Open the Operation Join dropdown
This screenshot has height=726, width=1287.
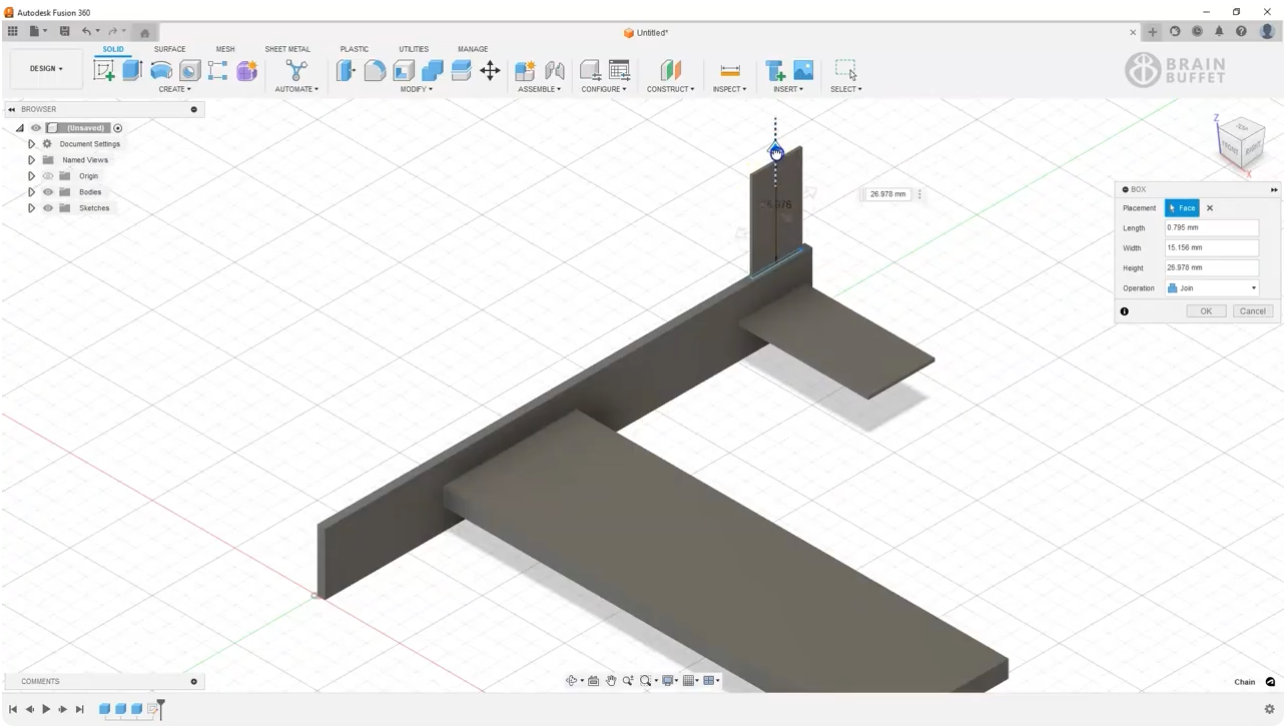point(1212,288)
